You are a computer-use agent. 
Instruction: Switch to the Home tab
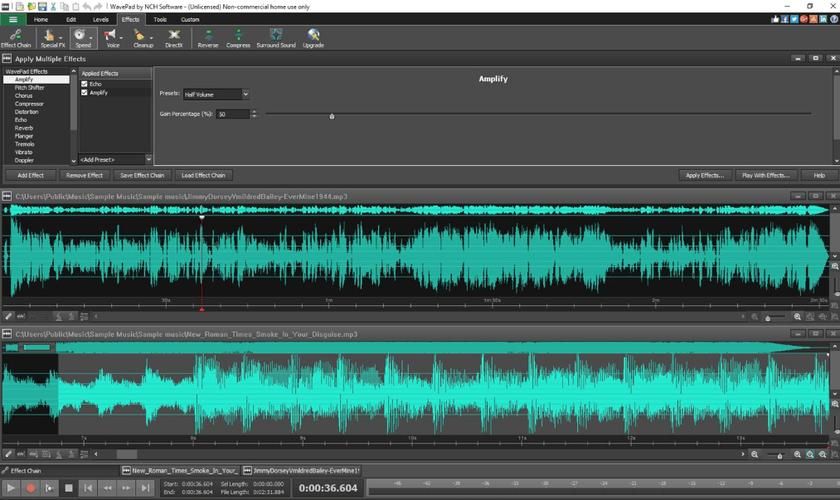41,19
